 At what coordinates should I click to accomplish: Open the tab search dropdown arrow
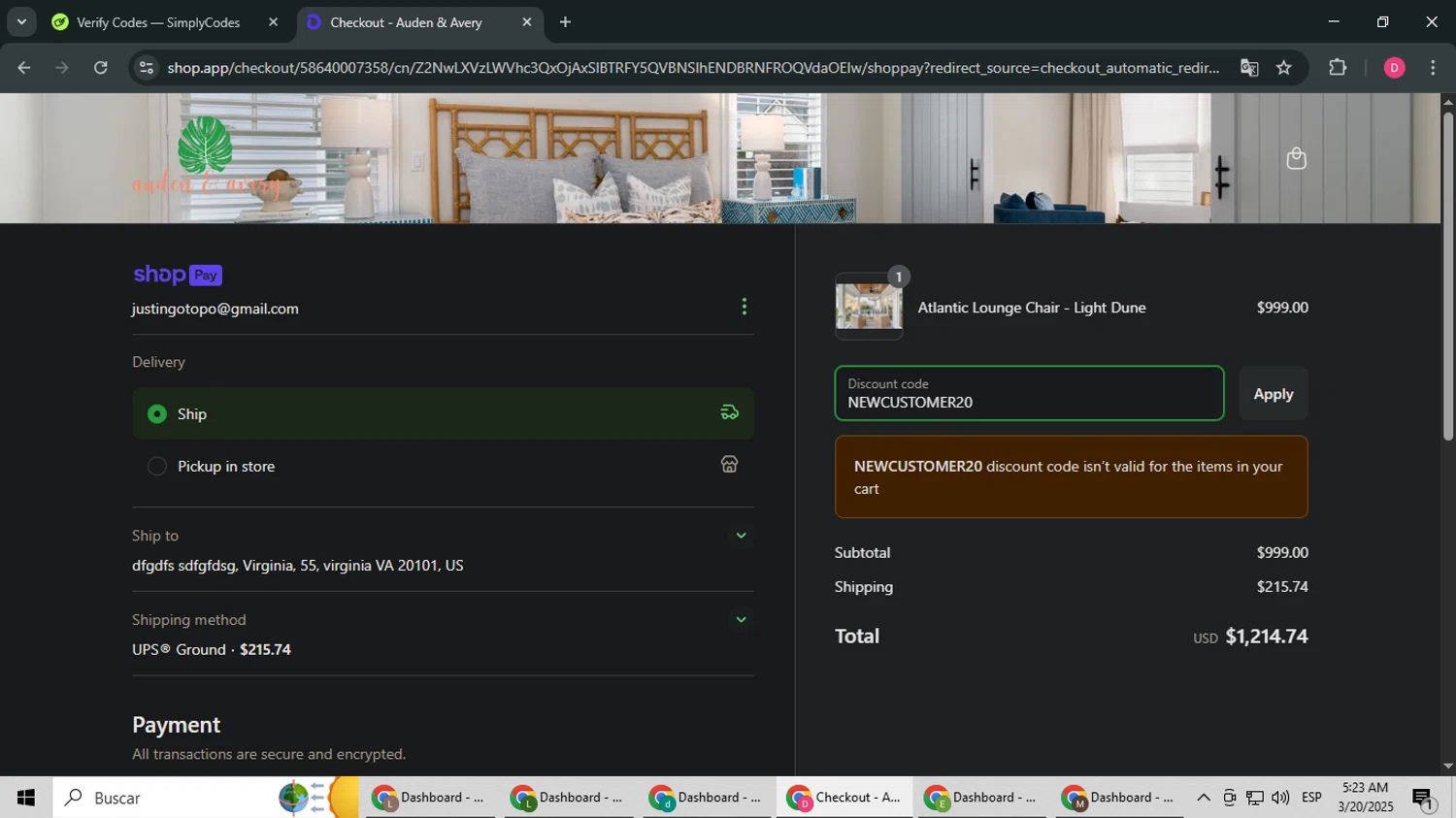coord(21,21)
